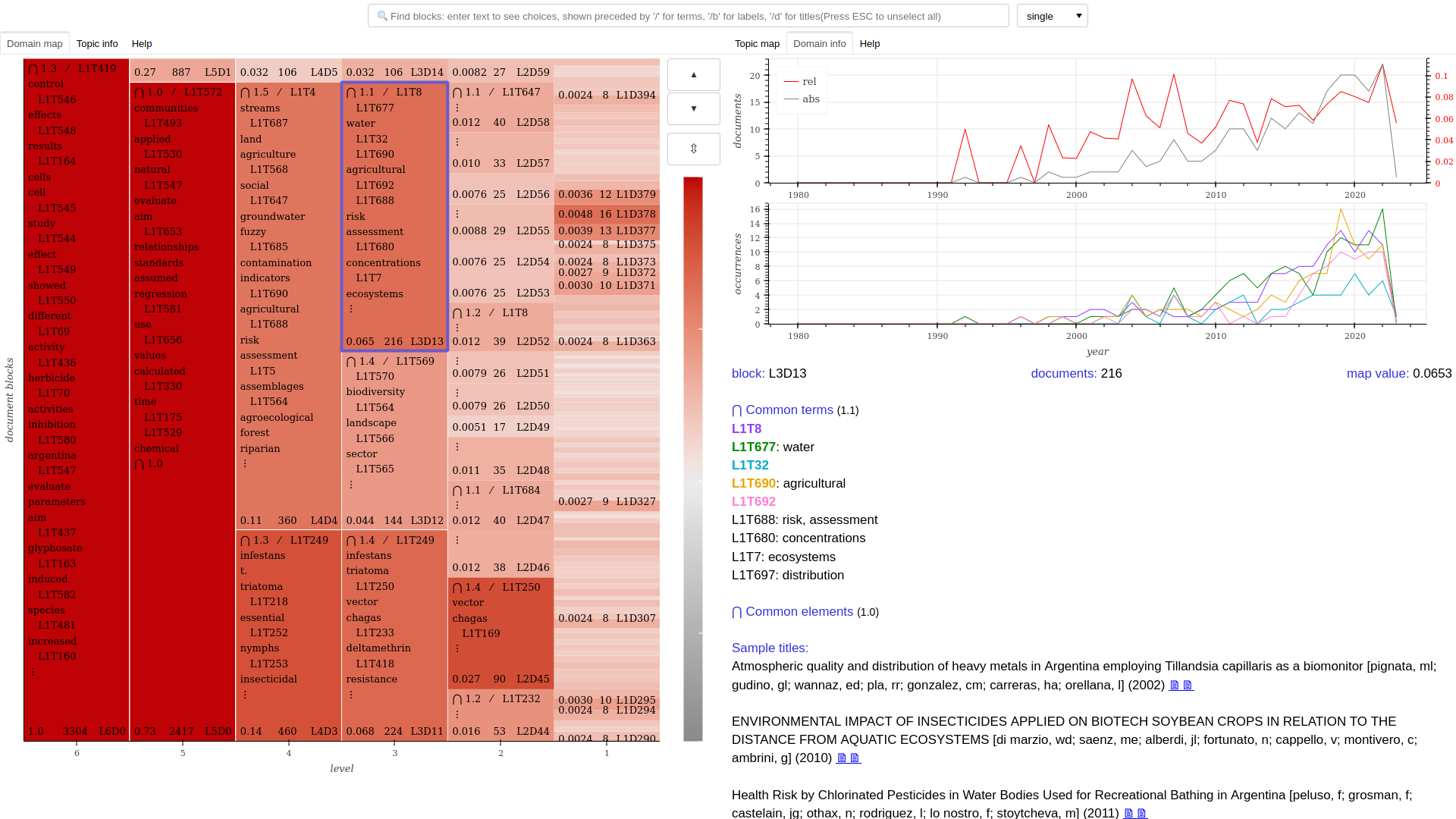Viewport: 1456px width, 819px height.
Task: Click 'L1T688: risk, assessment' term row
Action: pyautogui.click(x=805, y=520)
